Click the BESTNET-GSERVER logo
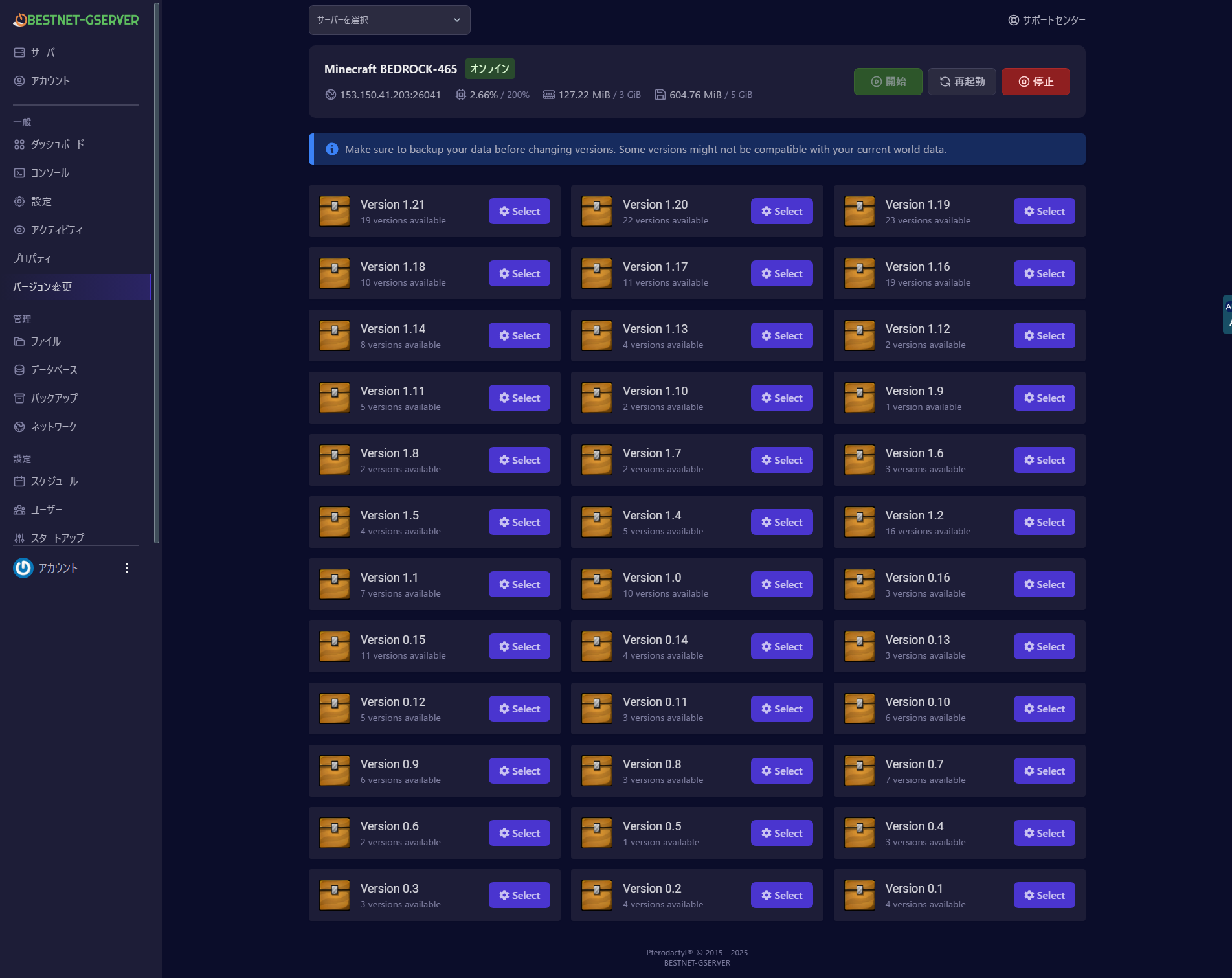The height and width of the screenshot is (978, 1232). (x=76, y=20)
